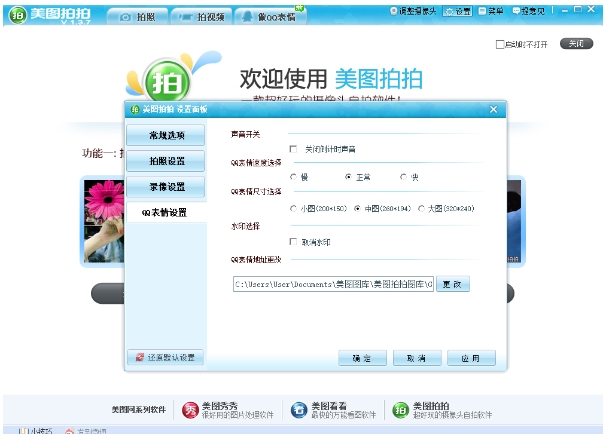Click 调整摄像头 camera adjustment icon

[x=394, y=11]
